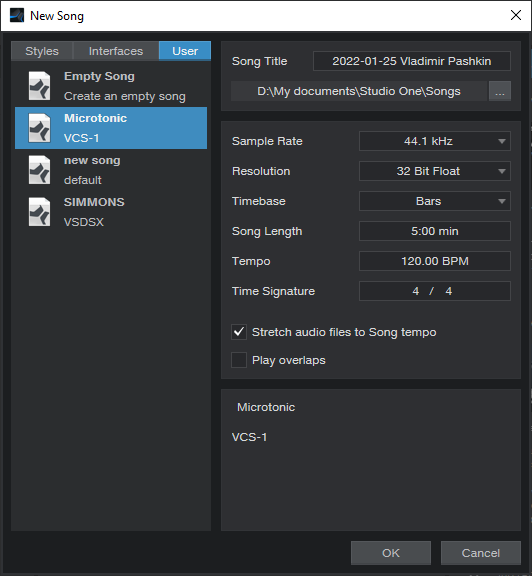
Task: Confirm with the OK button
Action: (391, 553)
